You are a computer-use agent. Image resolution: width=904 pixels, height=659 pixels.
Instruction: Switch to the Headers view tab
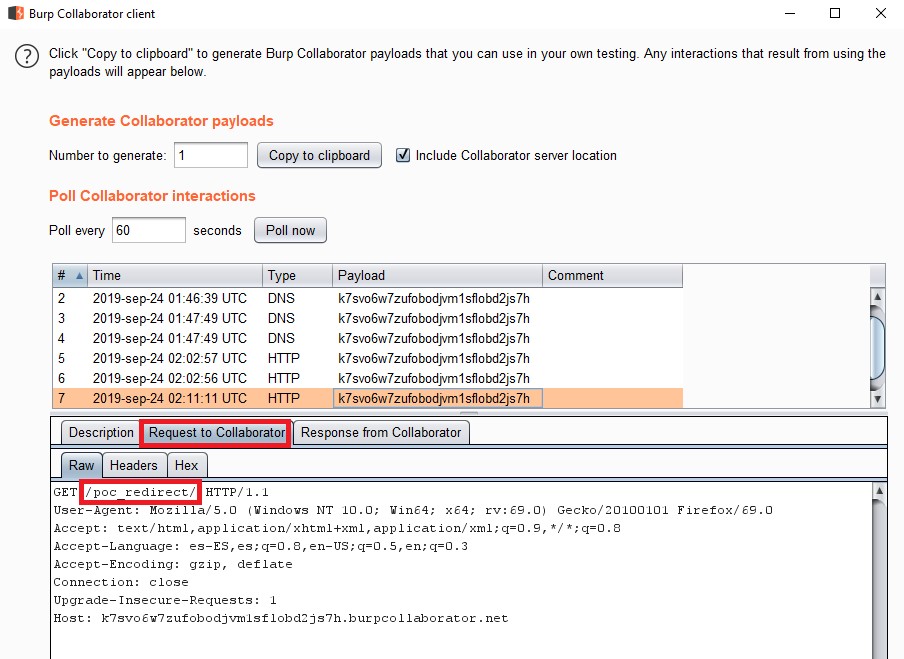[134, 465]
